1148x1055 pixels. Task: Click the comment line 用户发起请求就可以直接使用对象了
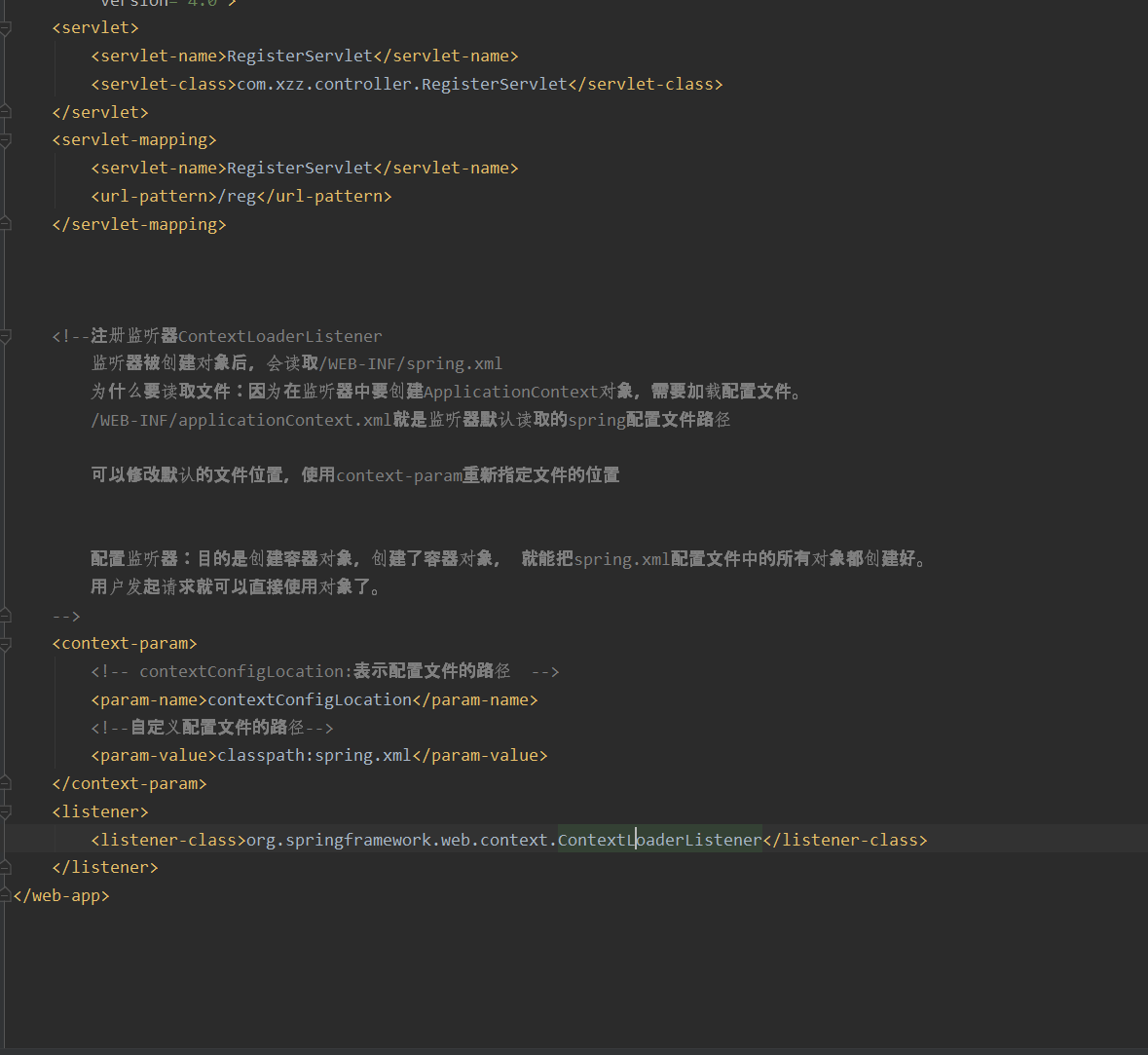tap(236, 586)
